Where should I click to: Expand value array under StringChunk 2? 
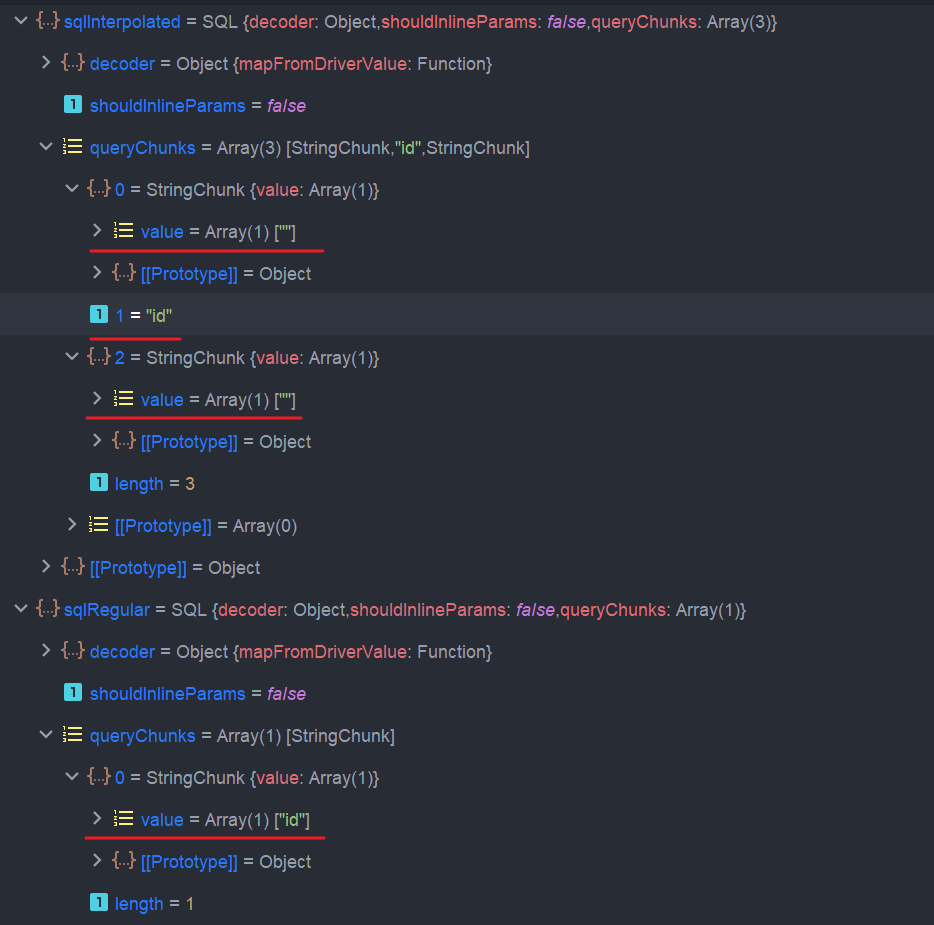(97, 398)
